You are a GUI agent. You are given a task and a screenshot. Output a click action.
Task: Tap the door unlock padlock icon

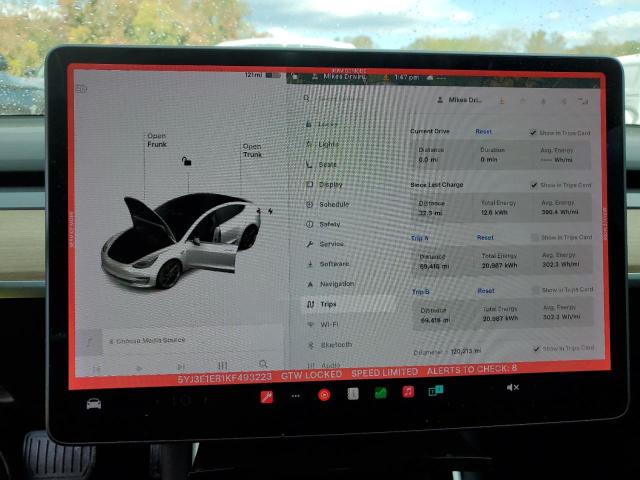[x=185, y=161]
